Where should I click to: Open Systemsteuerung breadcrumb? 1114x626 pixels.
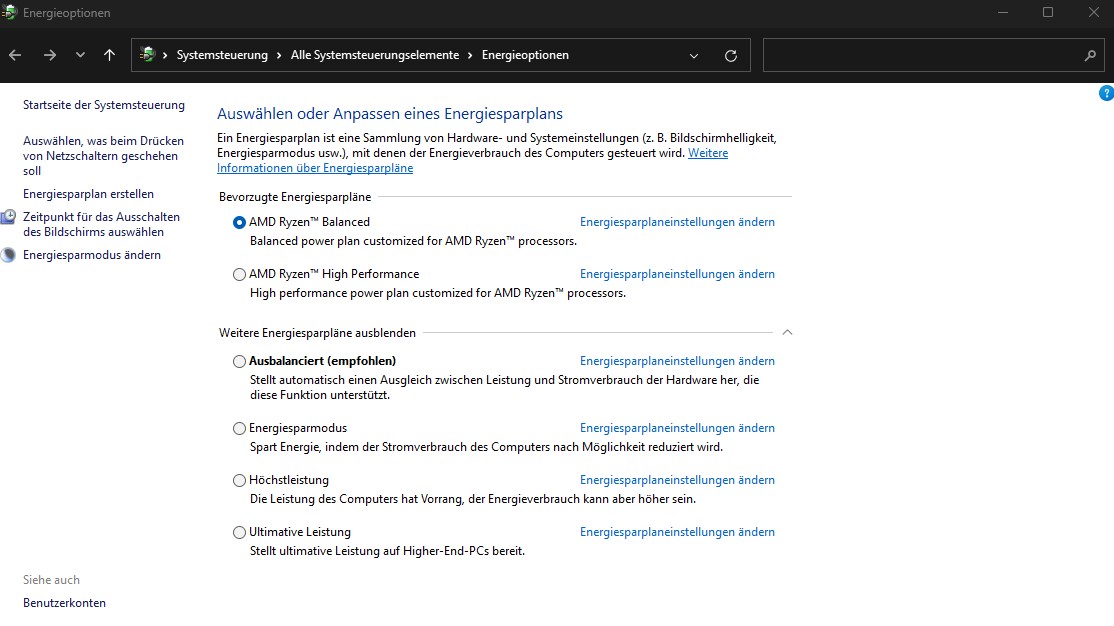[222, 55]
